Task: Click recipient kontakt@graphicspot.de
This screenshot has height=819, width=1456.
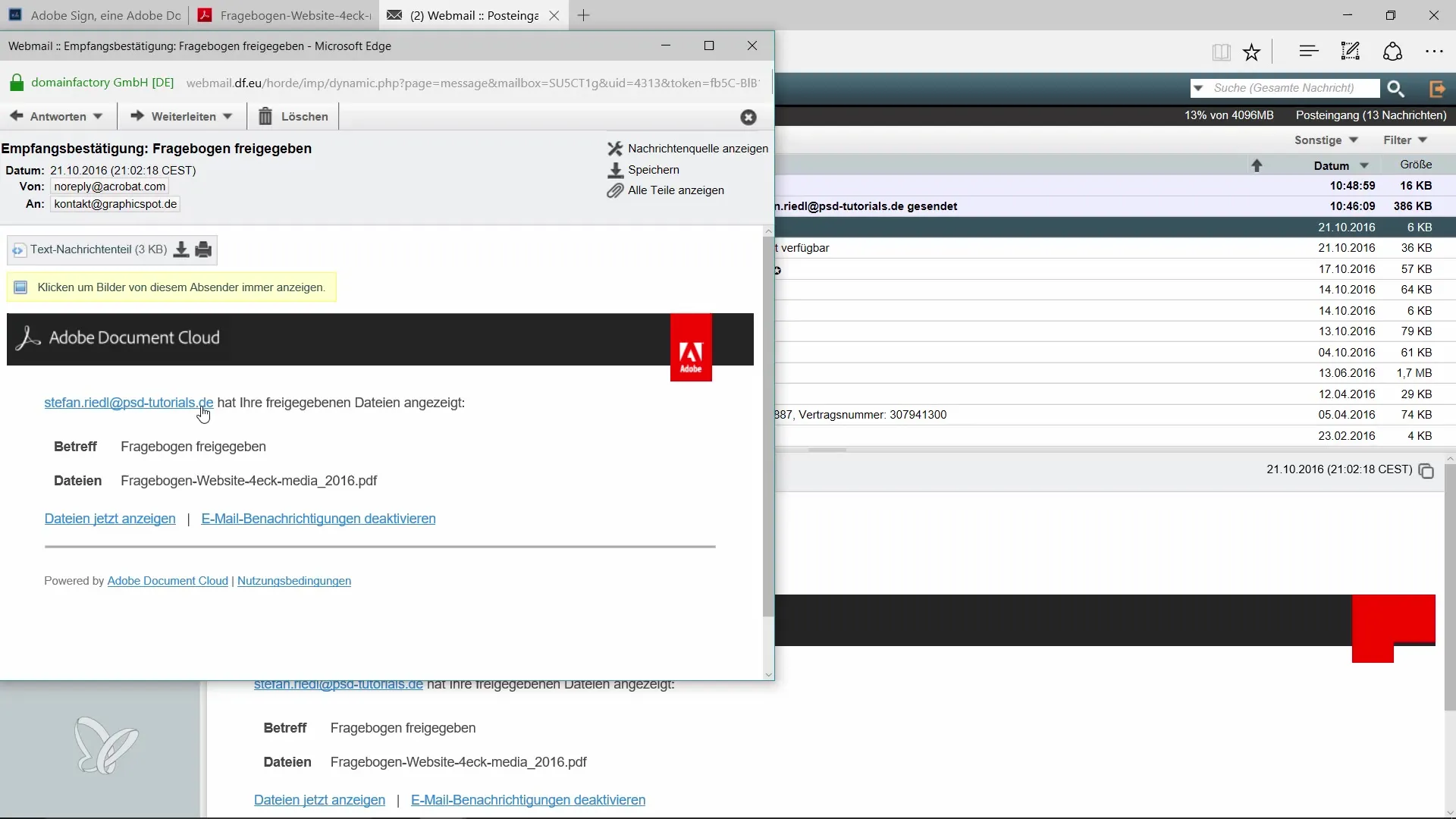Action: [x=115, y=204]
